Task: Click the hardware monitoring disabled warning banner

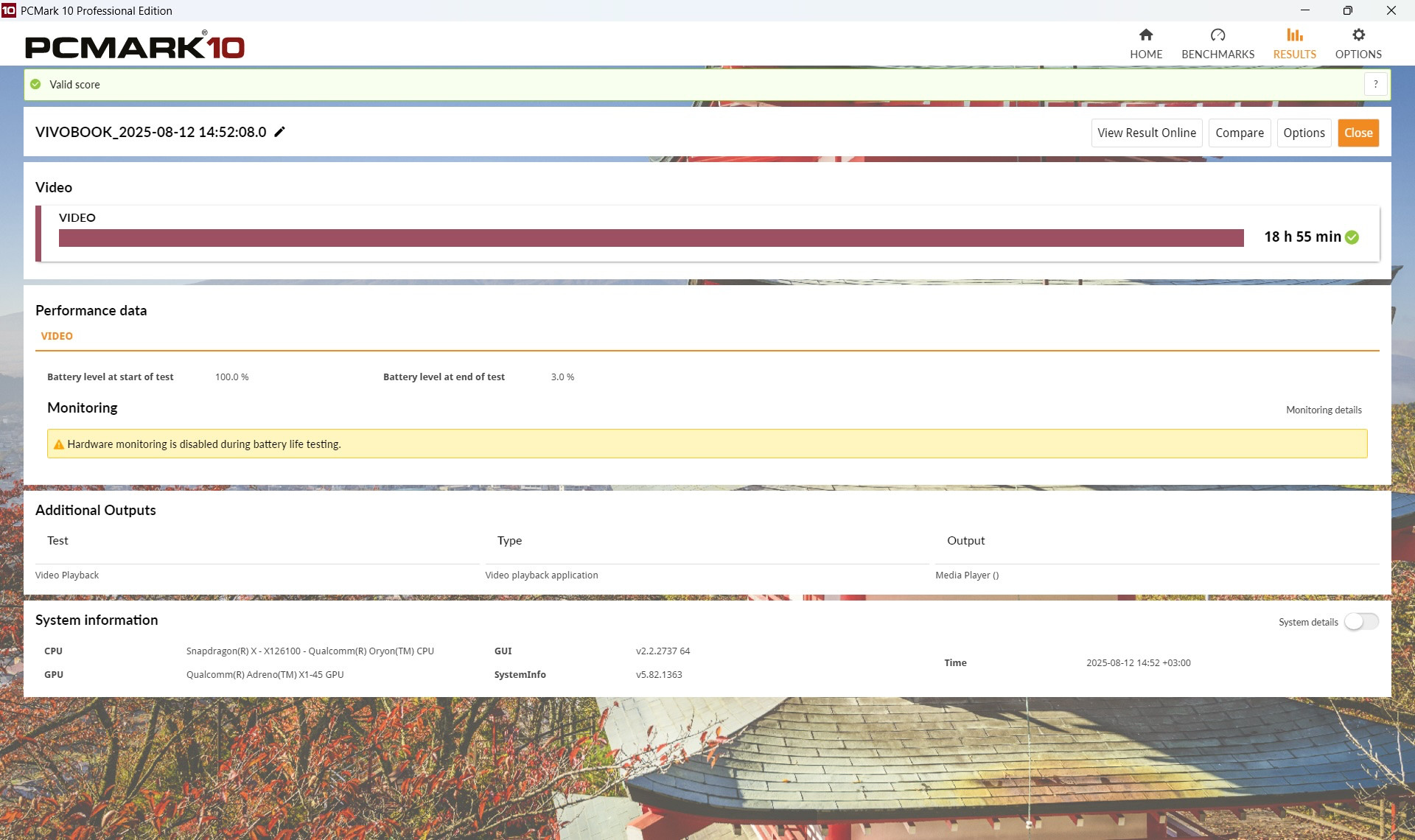Action: point(707,444)
